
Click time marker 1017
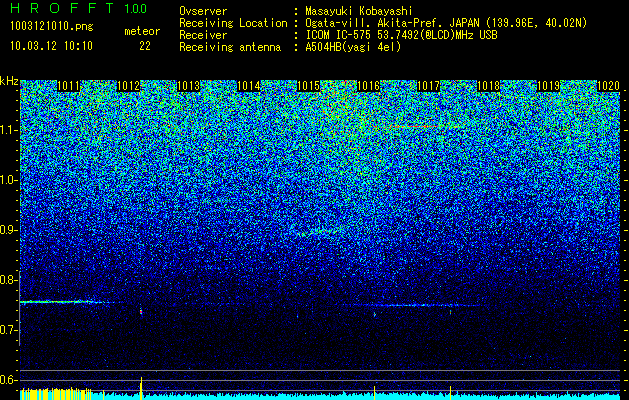pos(428,86)
